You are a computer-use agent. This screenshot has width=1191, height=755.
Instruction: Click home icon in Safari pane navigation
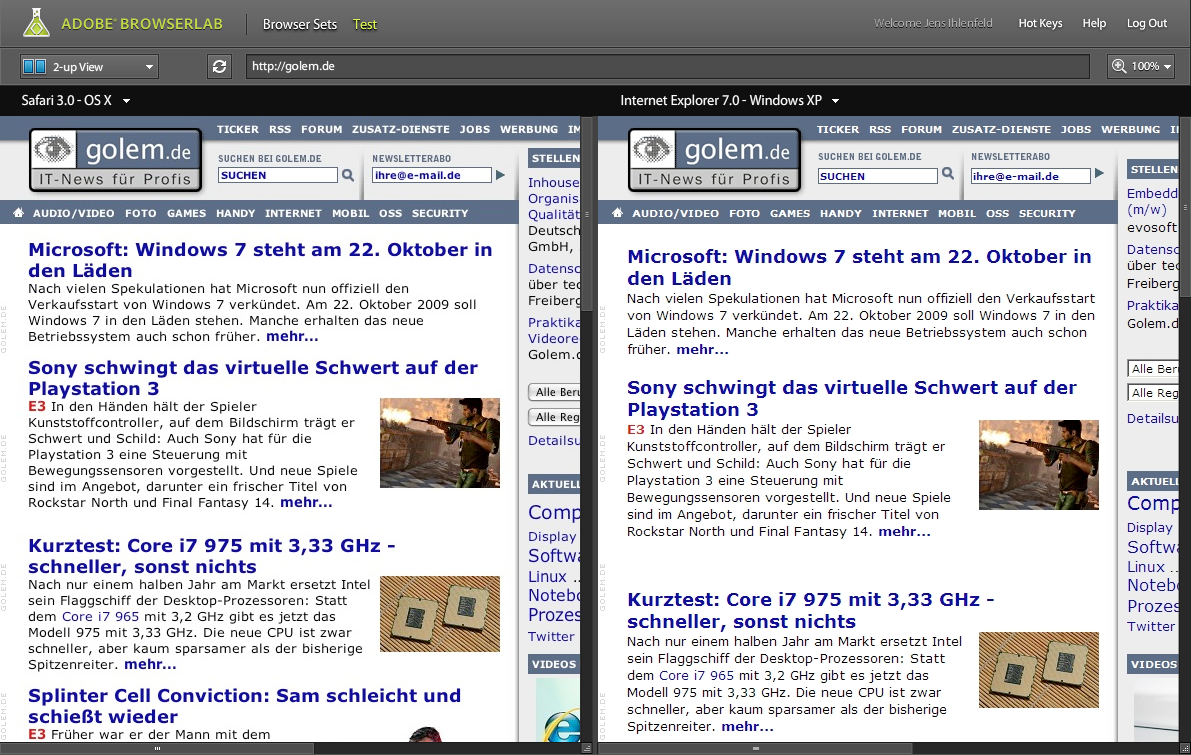pos(18,213)
